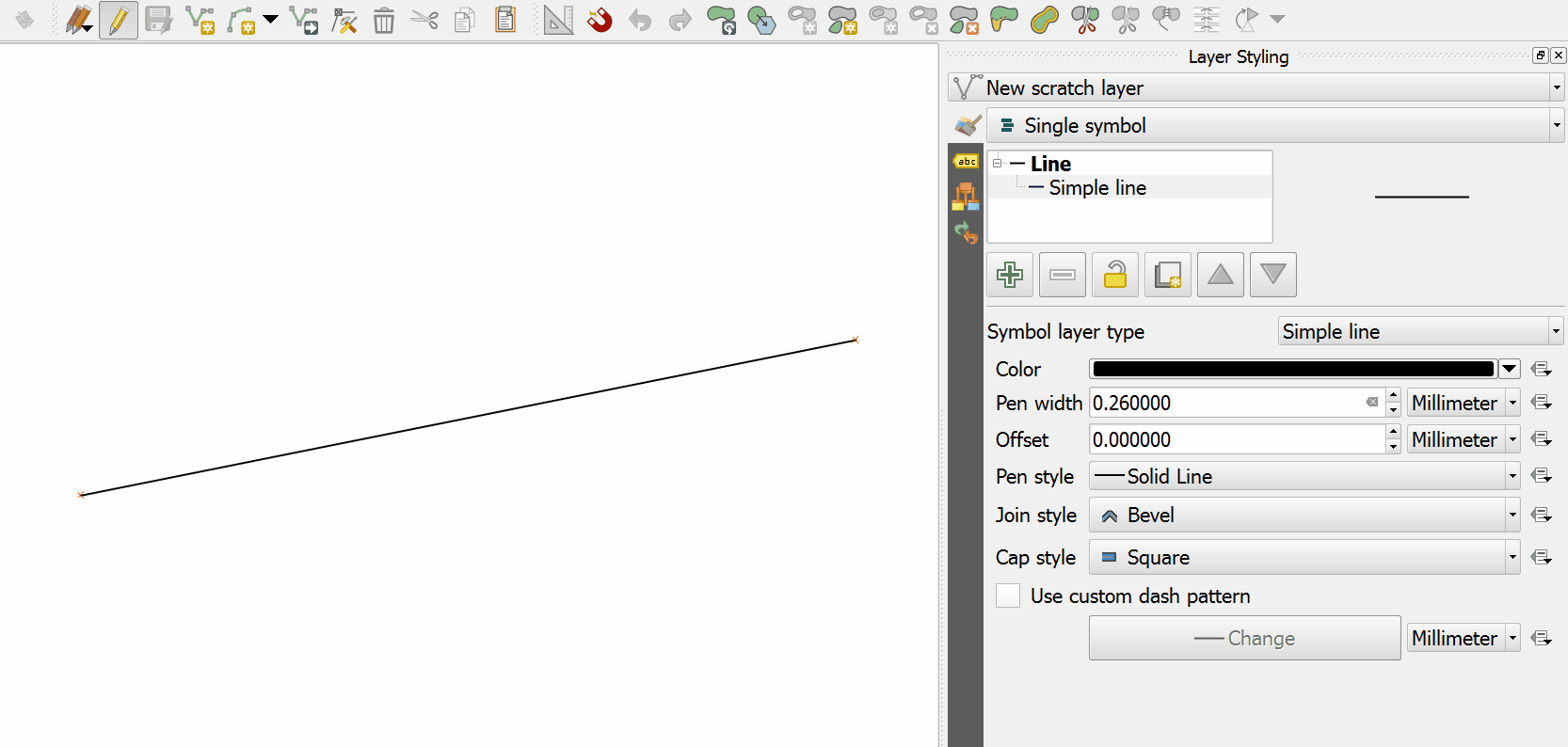Add a symbol layer with green plus

[x=1010, y=275]
